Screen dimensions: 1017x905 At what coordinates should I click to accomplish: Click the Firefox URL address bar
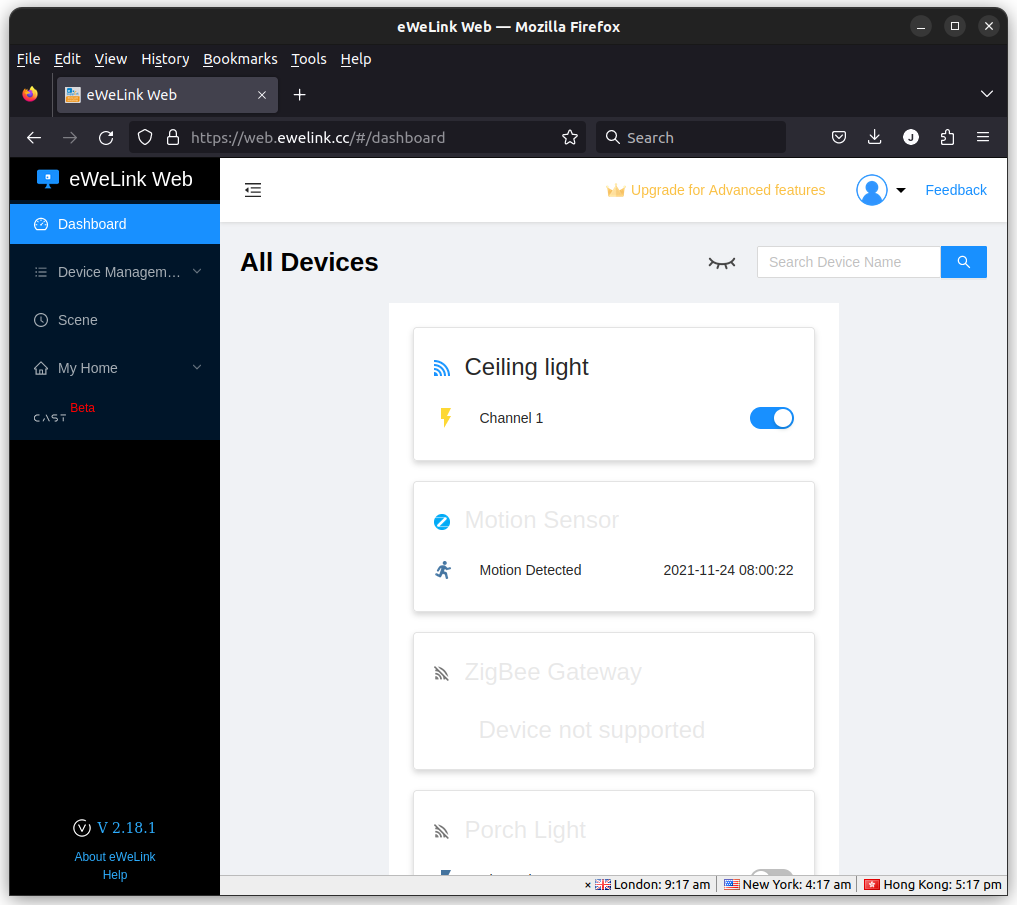point(357,138)
